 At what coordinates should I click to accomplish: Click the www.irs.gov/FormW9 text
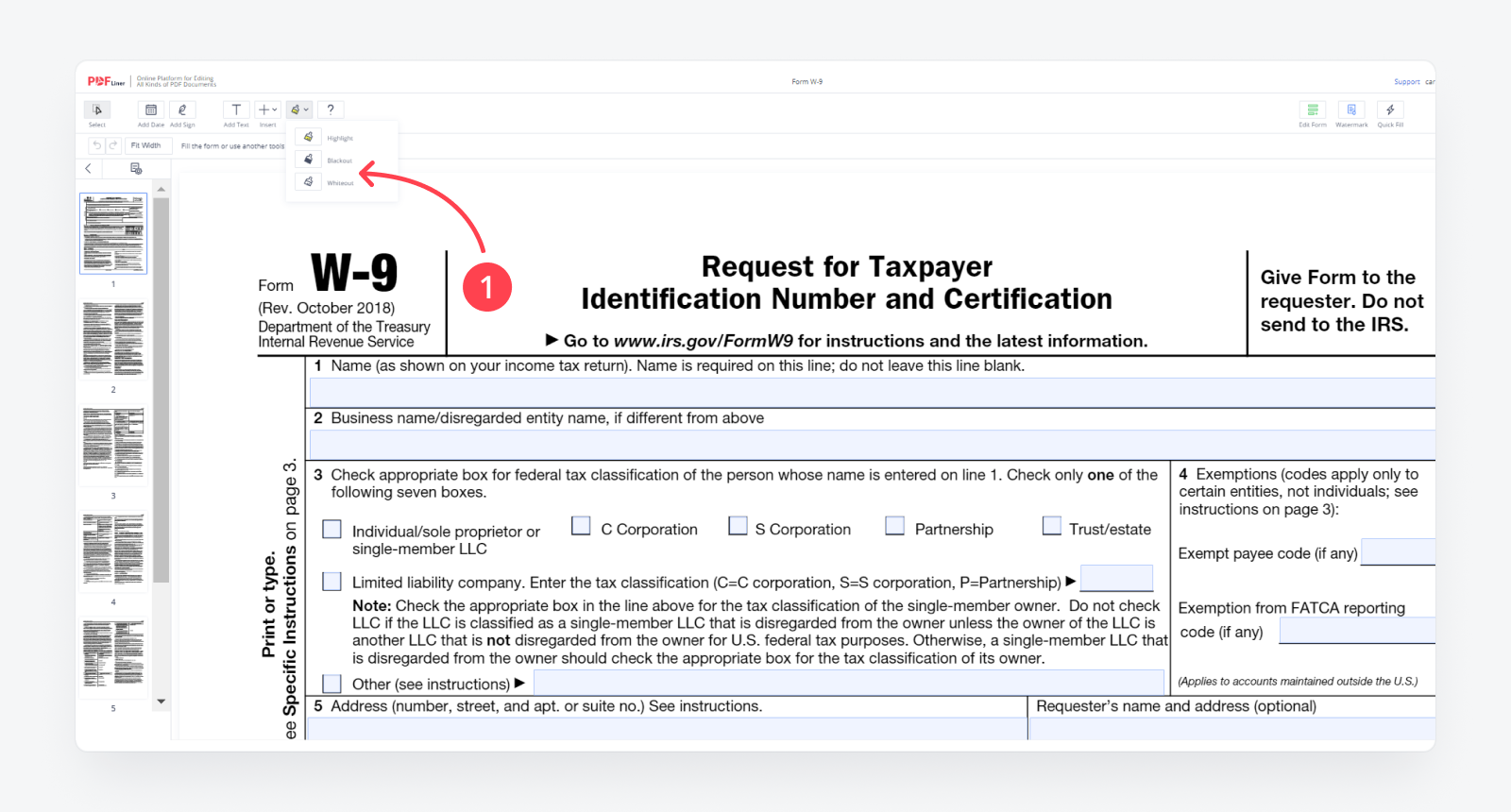point(704,341)
